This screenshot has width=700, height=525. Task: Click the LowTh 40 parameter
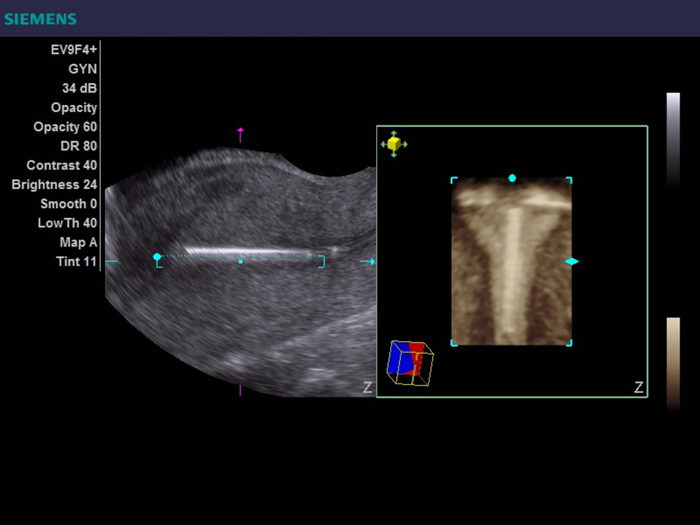tap(67, 223)
